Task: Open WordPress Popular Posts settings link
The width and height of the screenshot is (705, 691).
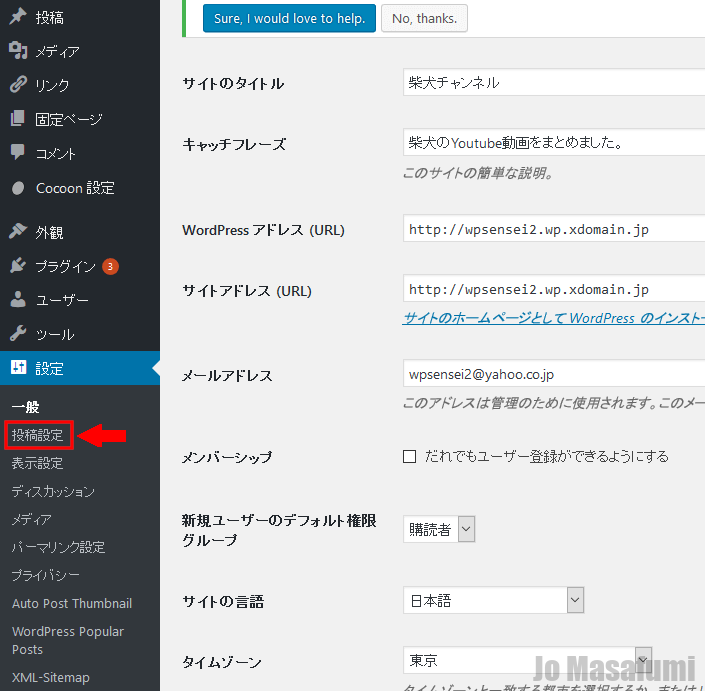Action: [67, 640]
